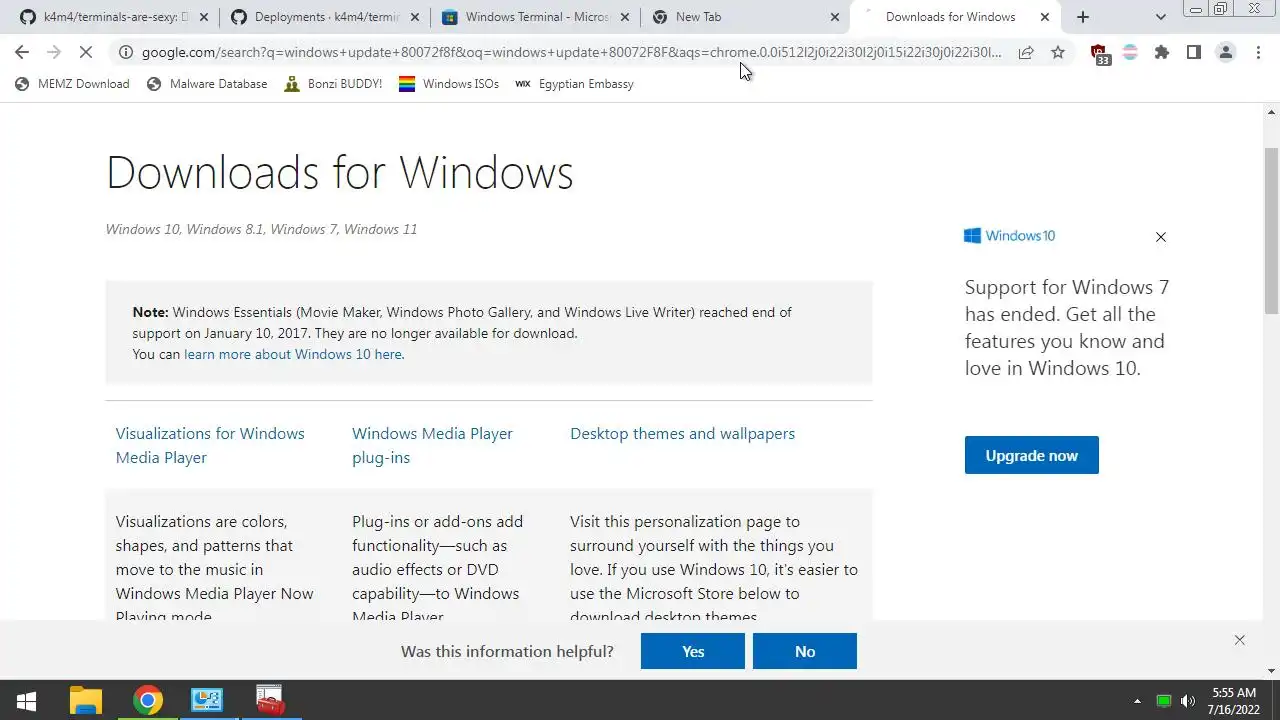
Task: Click the page vertical scrollbar thumb
Action: [x=1272, y=231]
